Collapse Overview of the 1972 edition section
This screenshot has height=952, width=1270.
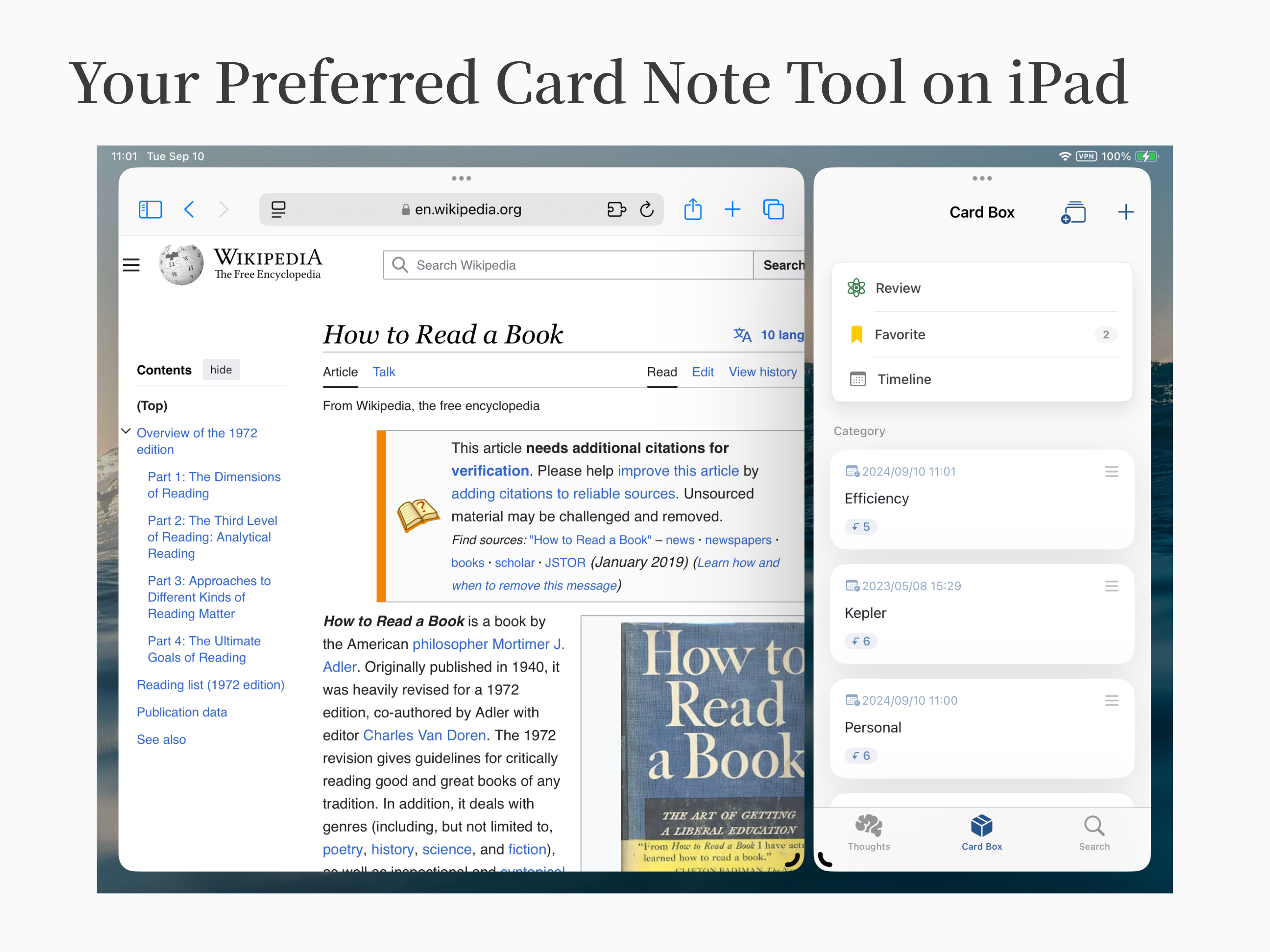click(126, 431)
